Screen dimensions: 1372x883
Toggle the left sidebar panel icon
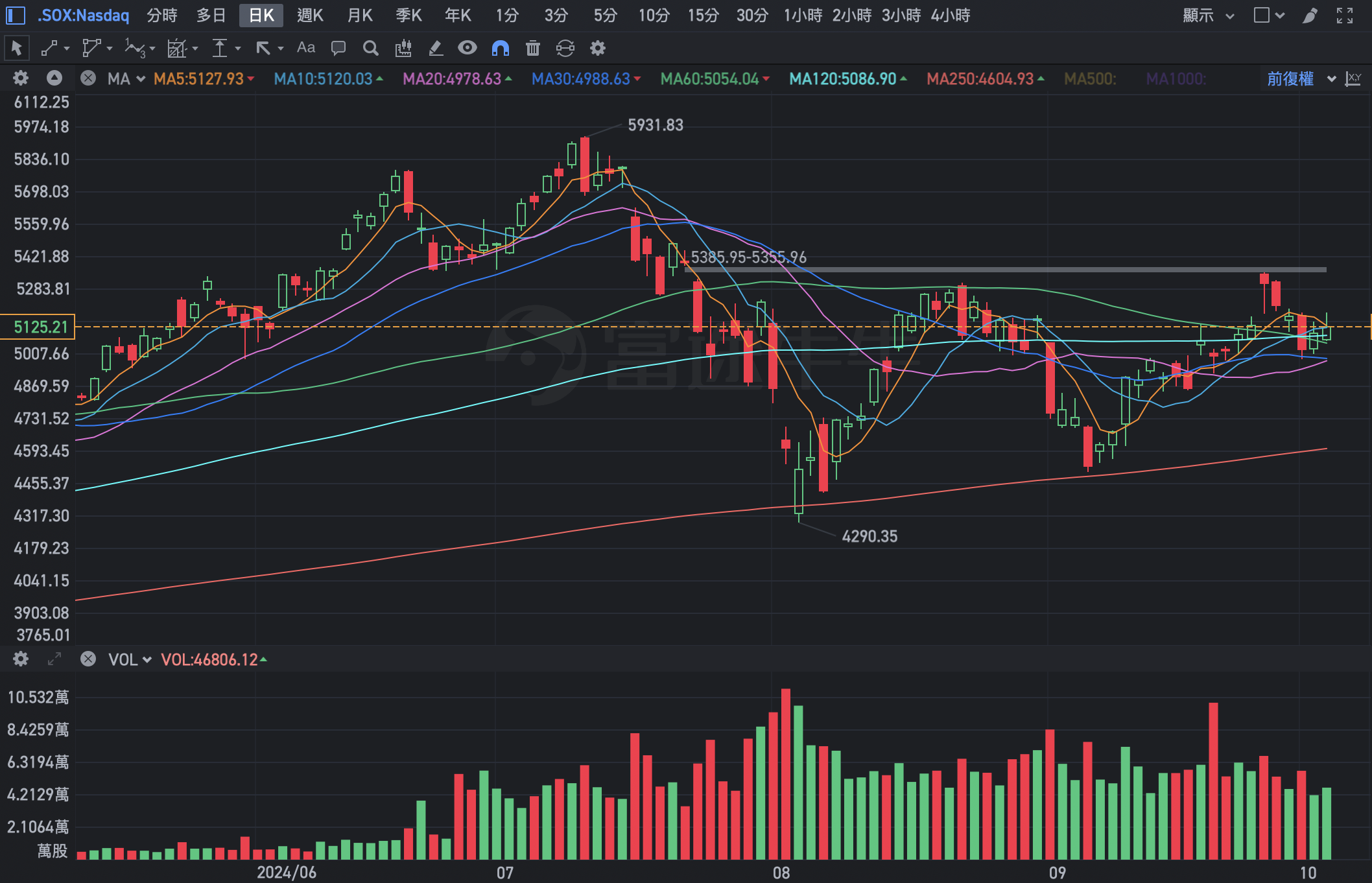[15, 15]
